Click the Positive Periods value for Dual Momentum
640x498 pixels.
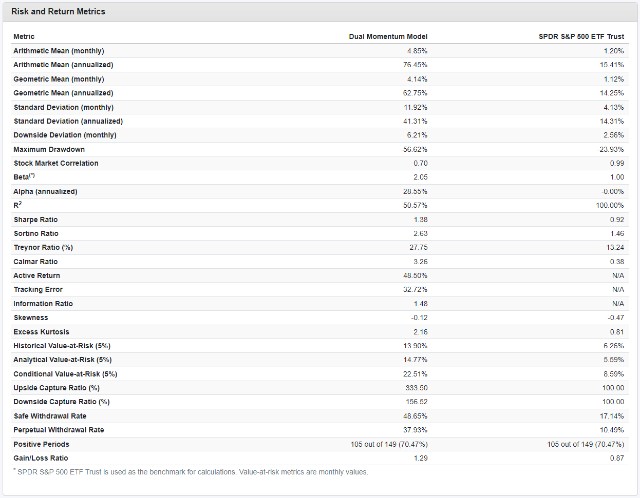[x=389, y=444]
